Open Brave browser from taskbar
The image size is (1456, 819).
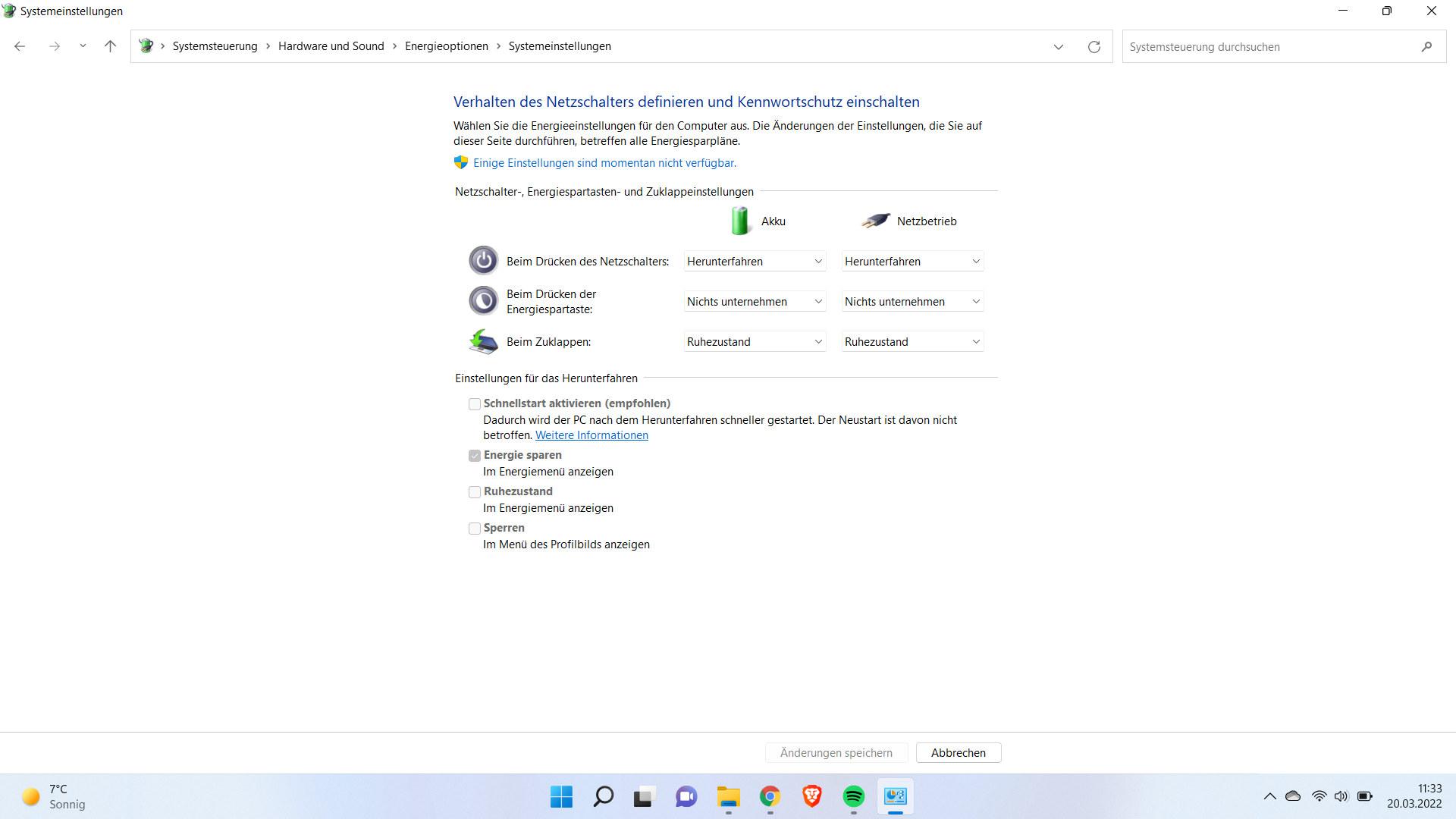[811, 796]
